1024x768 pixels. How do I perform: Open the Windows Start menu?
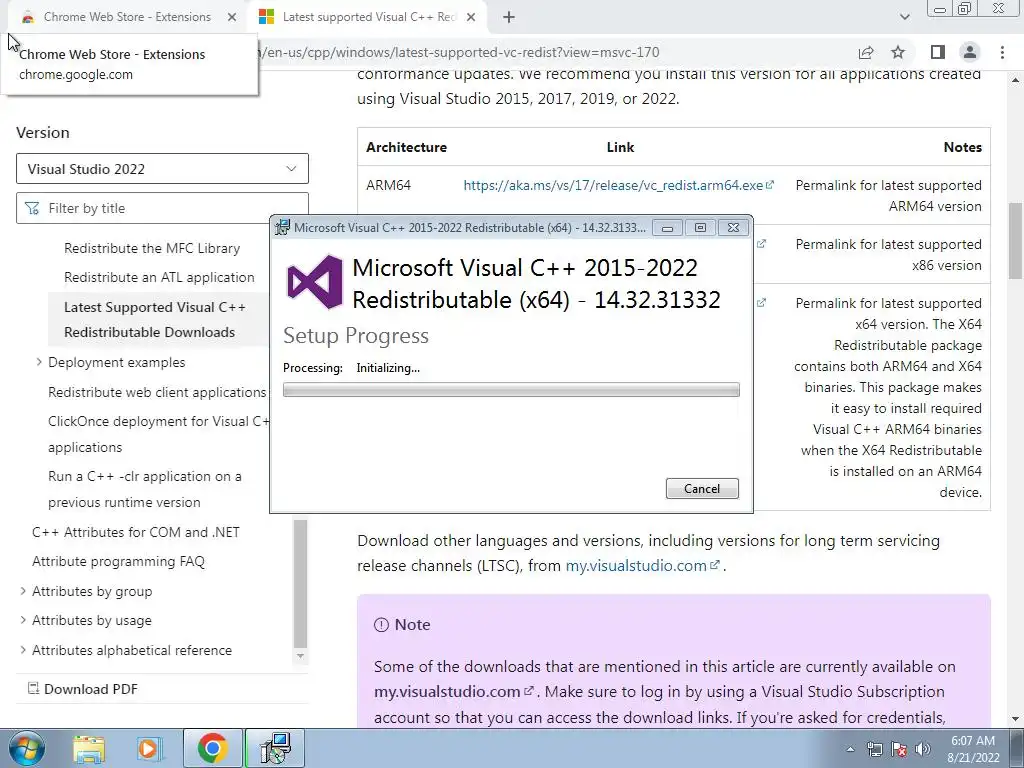pyautogui.click(x=26, y=748)
